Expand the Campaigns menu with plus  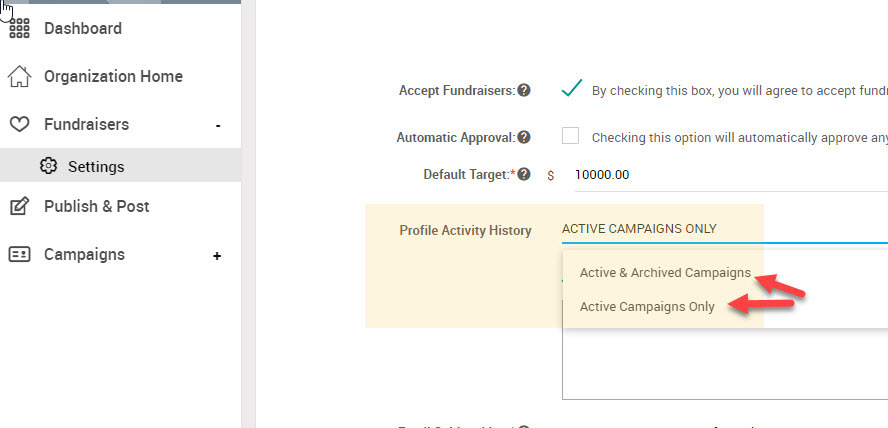tap(217, 256)
